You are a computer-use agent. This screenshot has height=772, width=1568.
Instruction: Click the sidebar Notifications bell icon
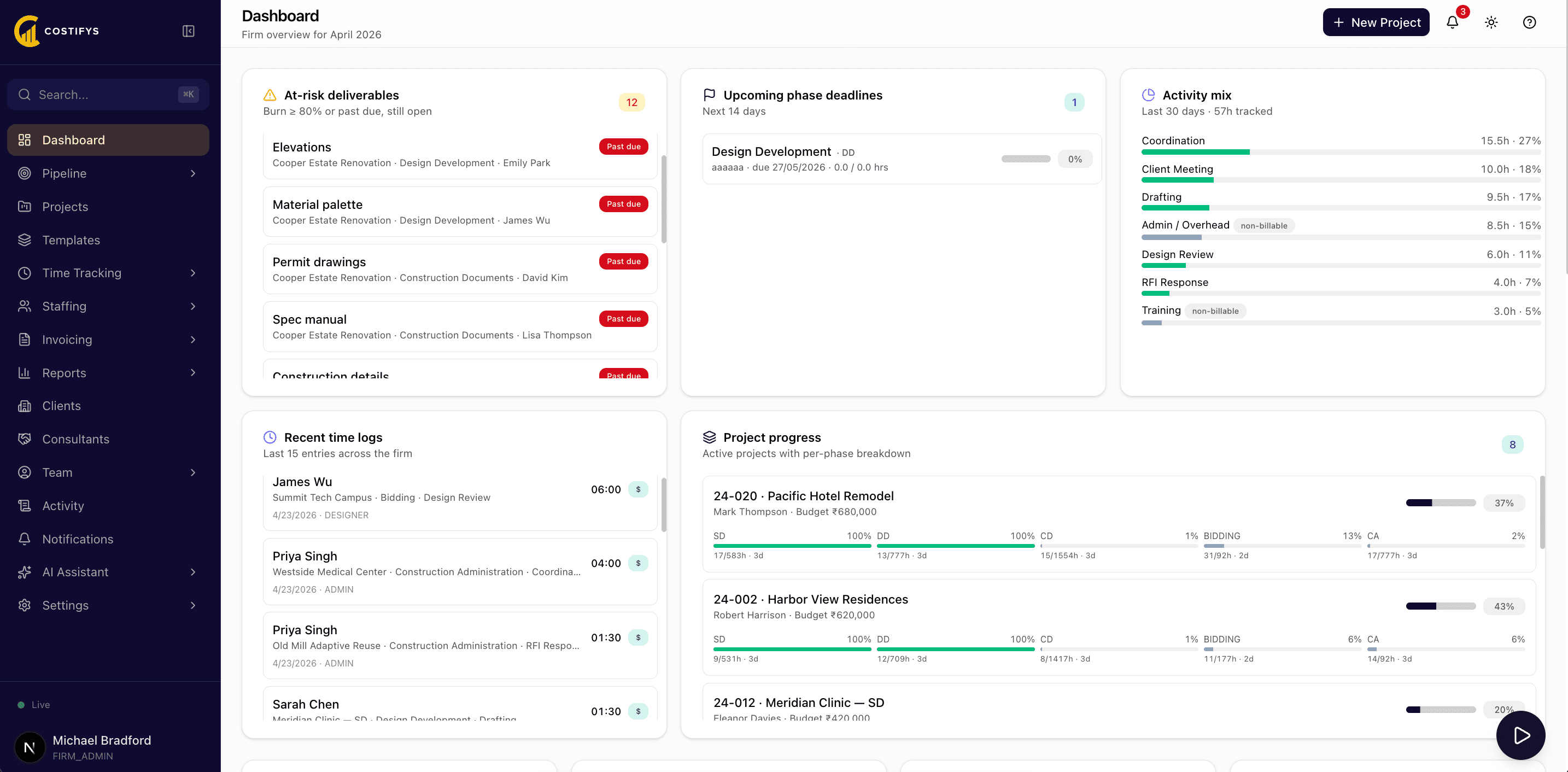25,539
